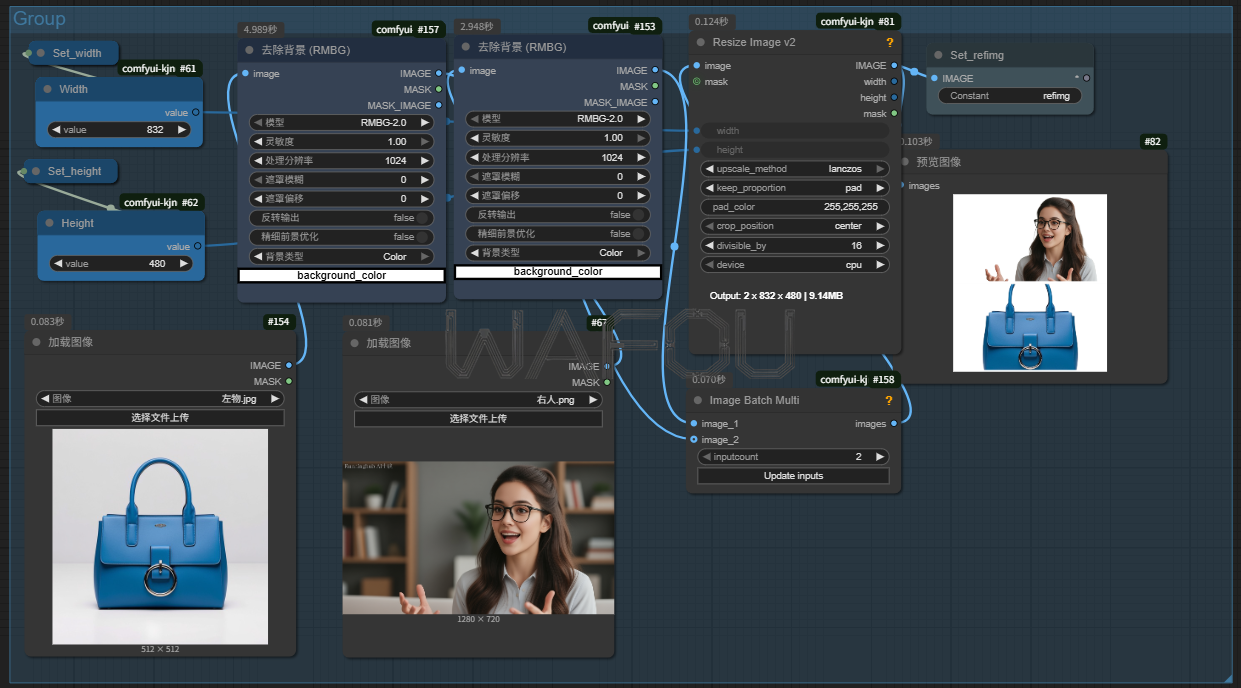
Task: Collapse the Height node using its title dot
Action: (48, 223)
